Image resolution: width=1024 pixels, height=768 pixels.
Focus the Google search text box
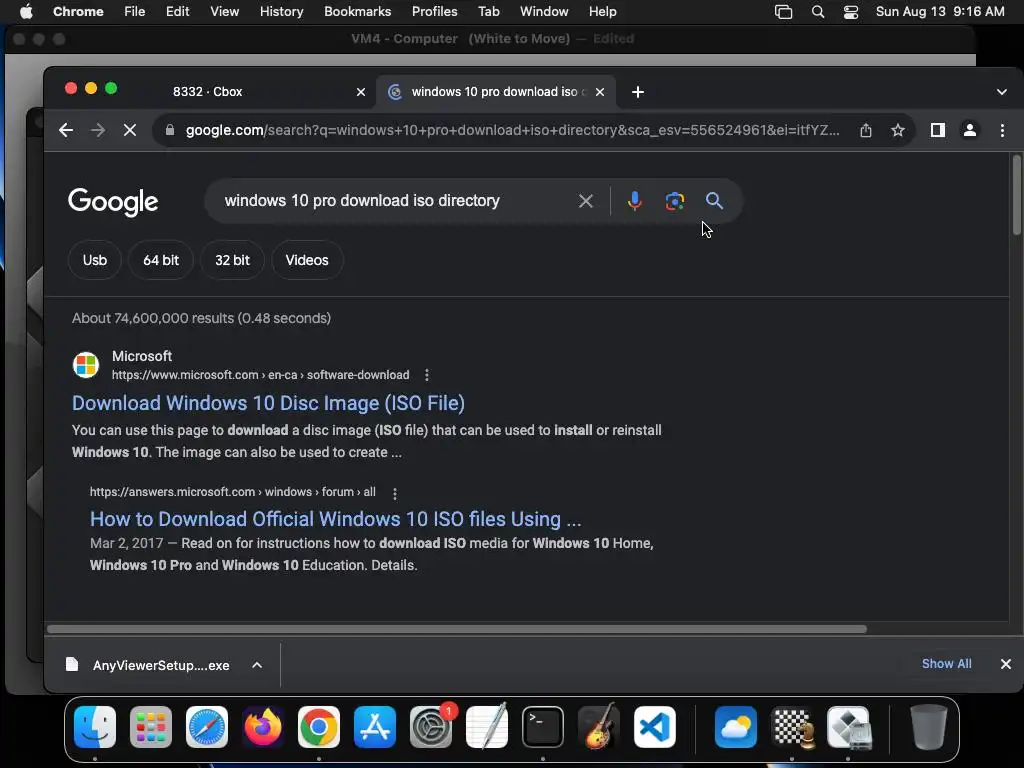(x=394, y=201)
